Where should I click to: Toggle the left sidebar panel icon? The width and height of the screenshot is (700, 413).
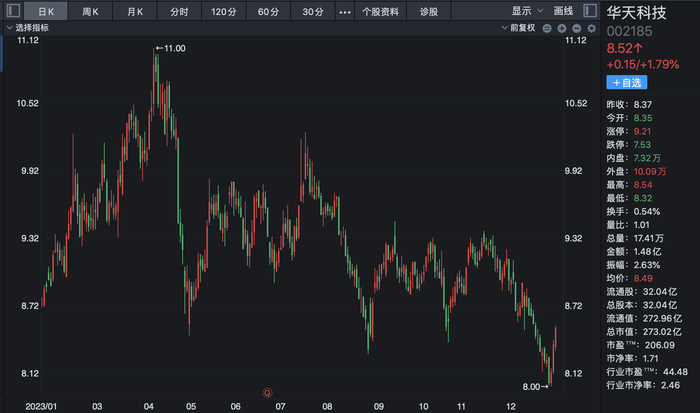click(13, 11)
